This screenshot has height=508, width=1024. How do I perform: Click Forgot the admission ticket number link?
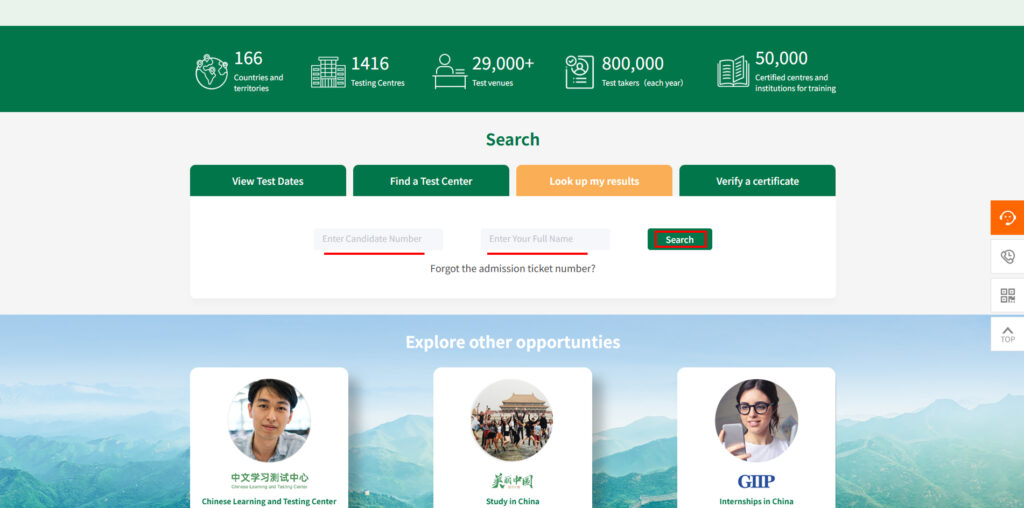[x=512, y=268]
